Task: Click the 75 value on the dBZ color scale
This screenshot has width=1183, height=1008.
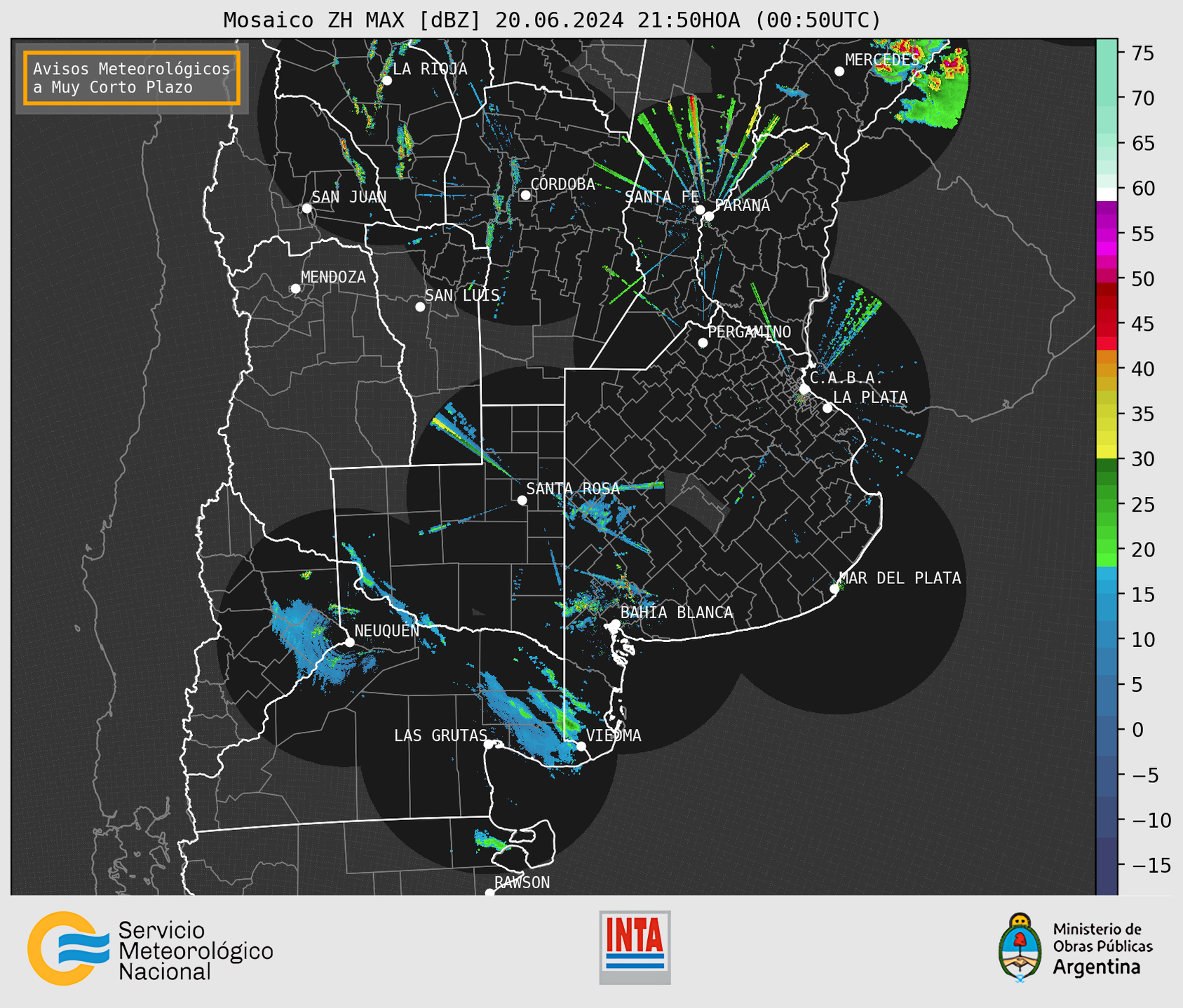Action: click(x=1142, y=53)
